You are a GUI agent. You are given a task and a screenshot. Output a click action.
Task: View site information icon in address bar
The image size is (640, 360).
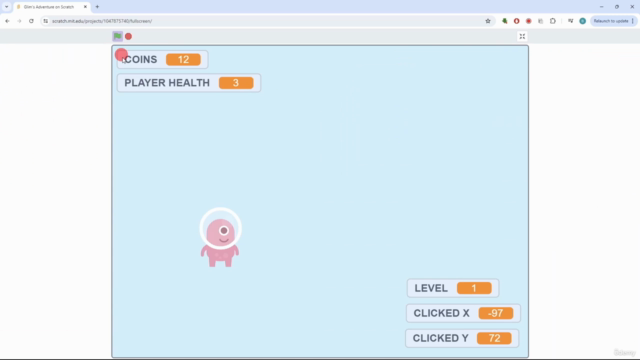point(45,21)
